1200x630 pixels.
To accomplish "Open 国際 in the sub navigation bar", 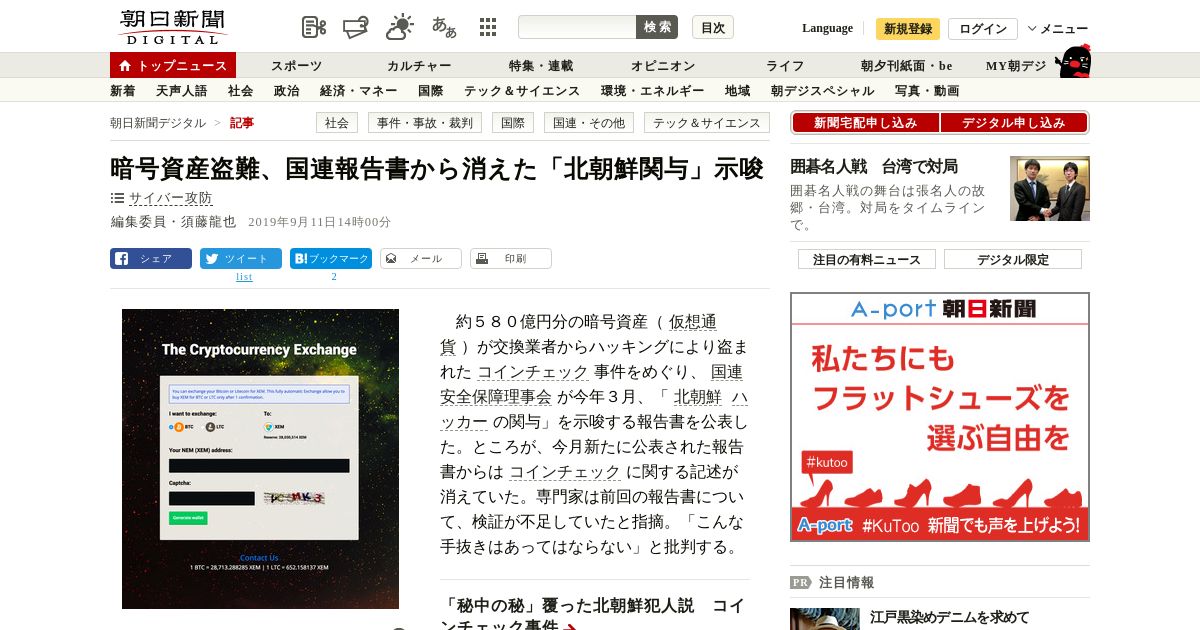I will pyautogui.click(x=430, y=90).
